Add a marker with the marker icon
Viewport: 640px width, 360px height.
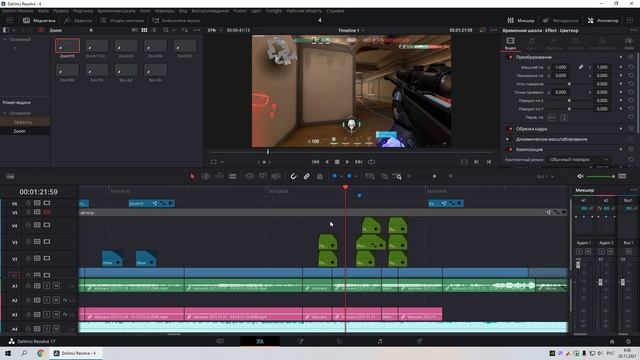coord(349,176)
